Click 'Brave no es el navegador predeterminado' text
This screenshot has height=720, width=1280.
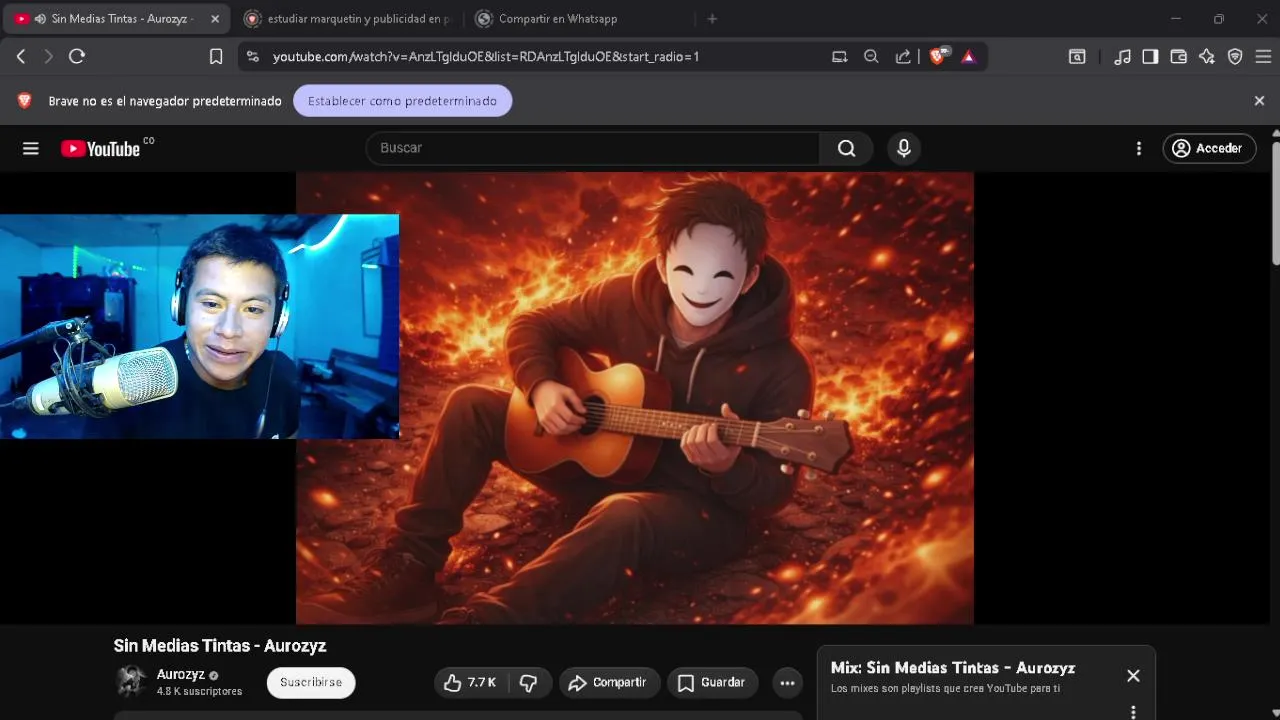click(165, 101)
